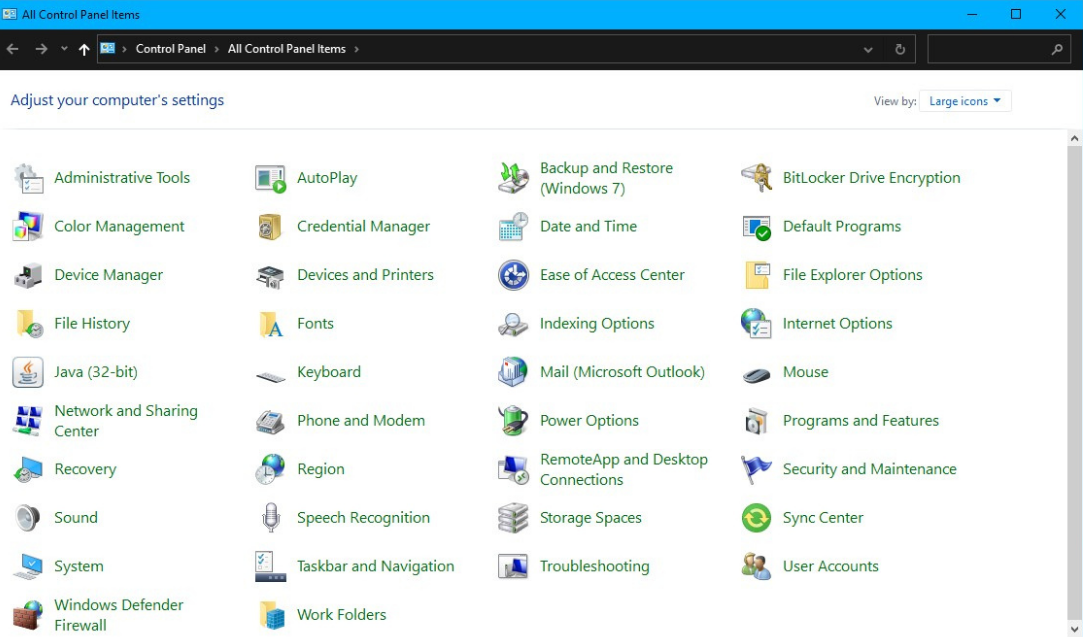Open the Credential Manager safe icon
The image size is (1083, 637).
270,227
